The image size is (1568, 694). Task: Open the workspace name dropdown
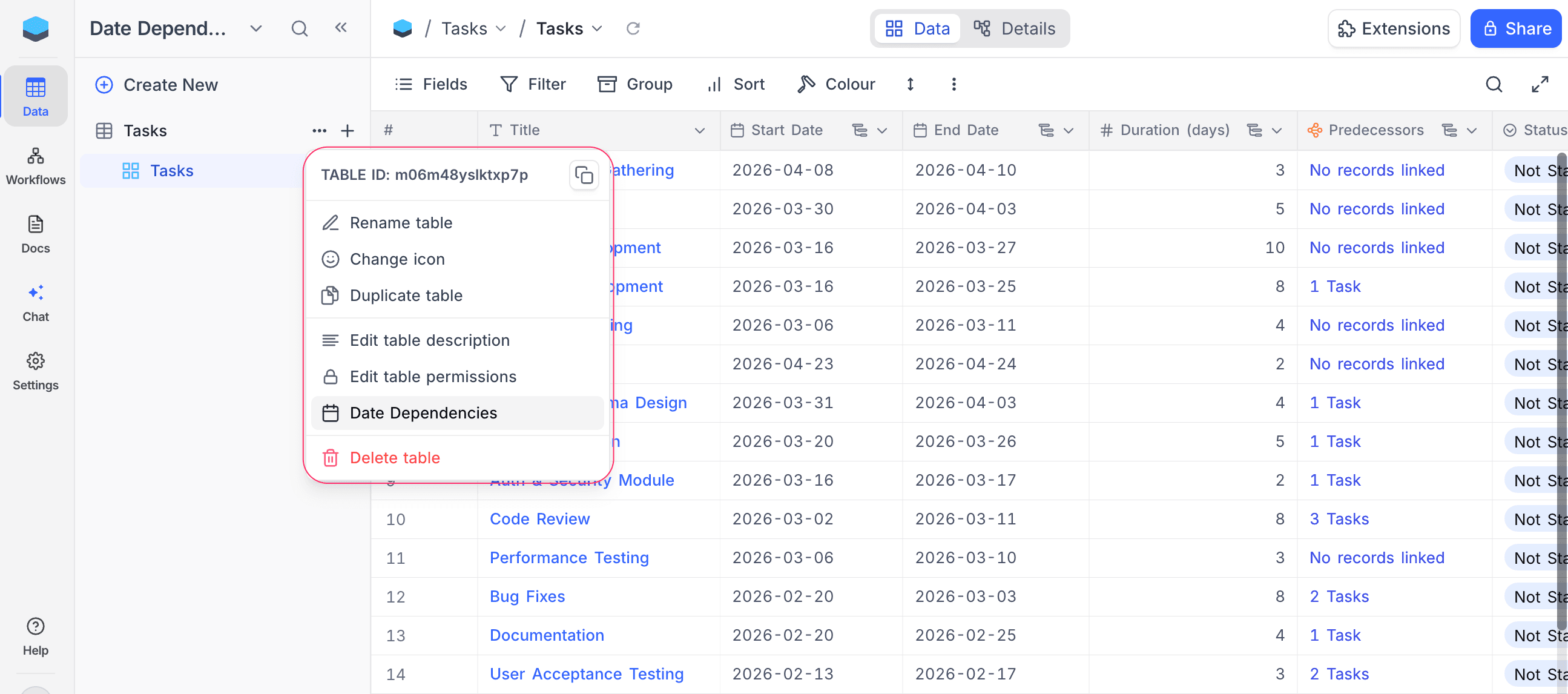tap(255, 28)
